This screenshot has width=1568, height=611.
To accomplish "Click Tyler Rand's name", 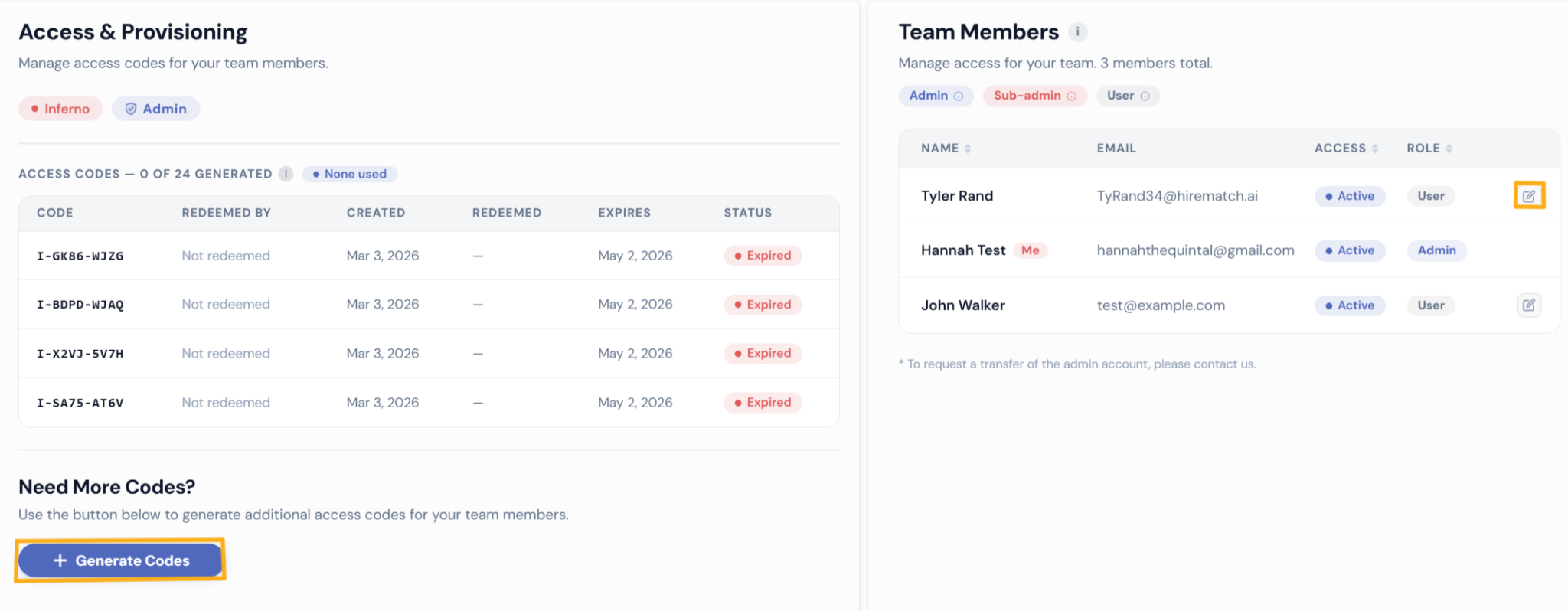I will (x=957, y=196).
